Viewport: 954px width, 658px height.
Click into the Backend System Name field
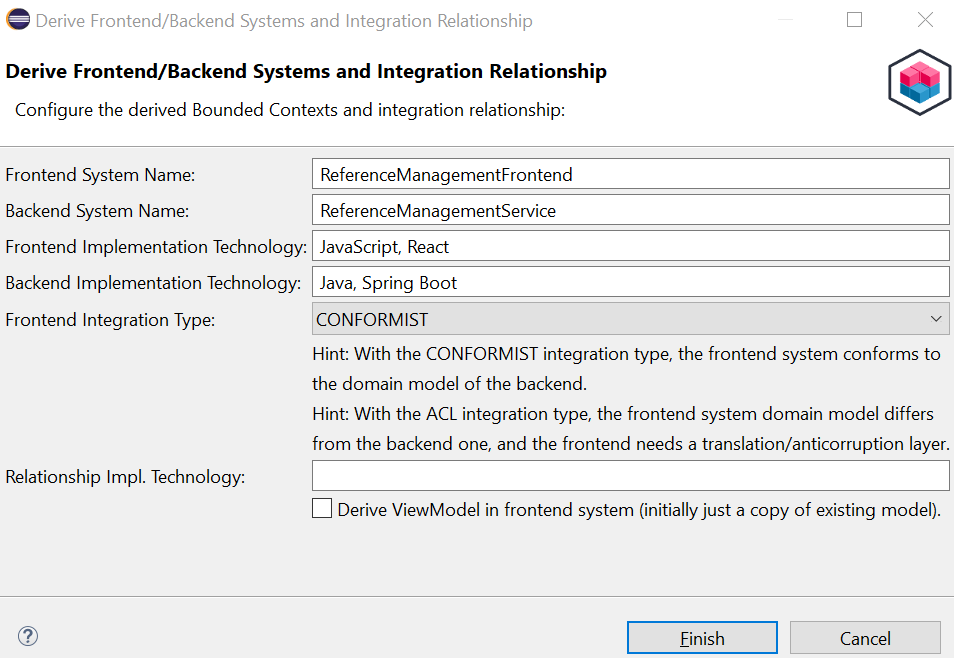[630, 210]
